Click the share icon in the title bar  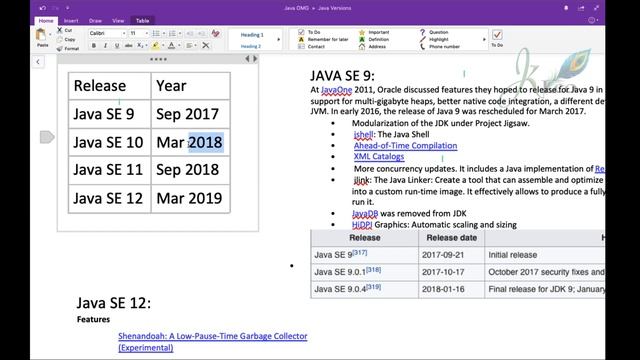click(581, 8)
